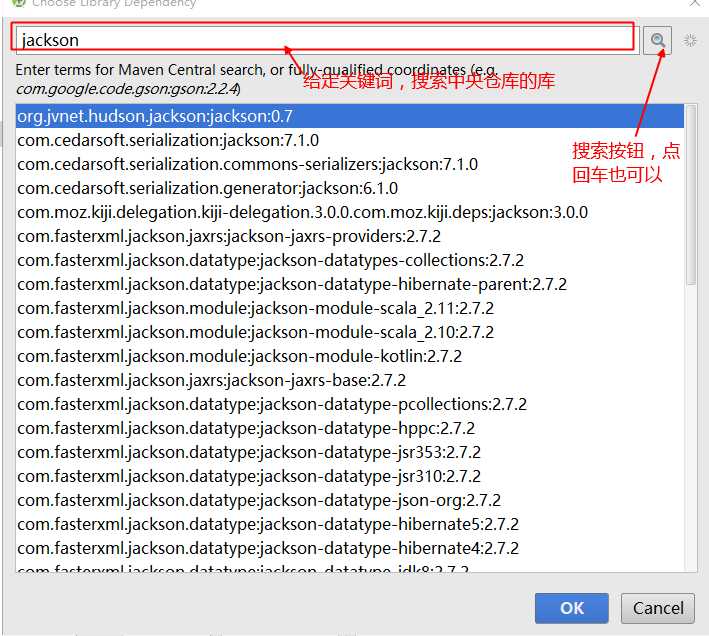Select jackson-datatype-hibernate5:2.7.2 entry
This screenshot has height=636, width=709.
pyautogui.click(x=350, y=524)
